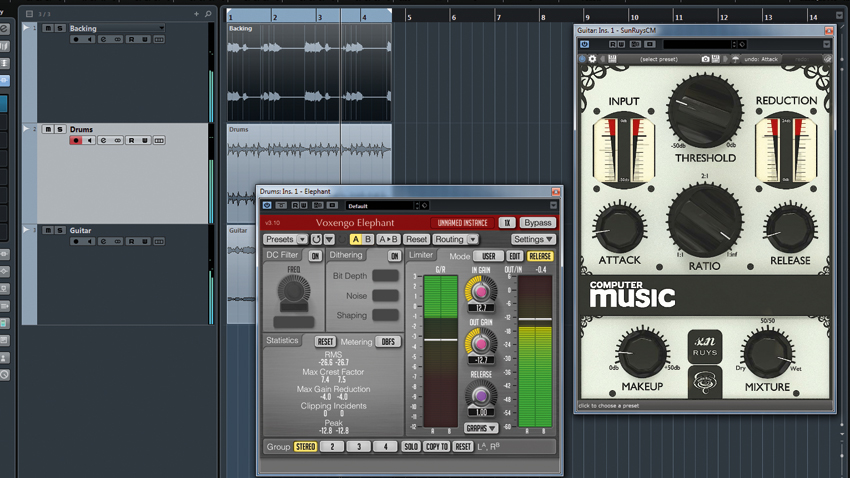Click OUT GAIN knob

coord(480,343)
